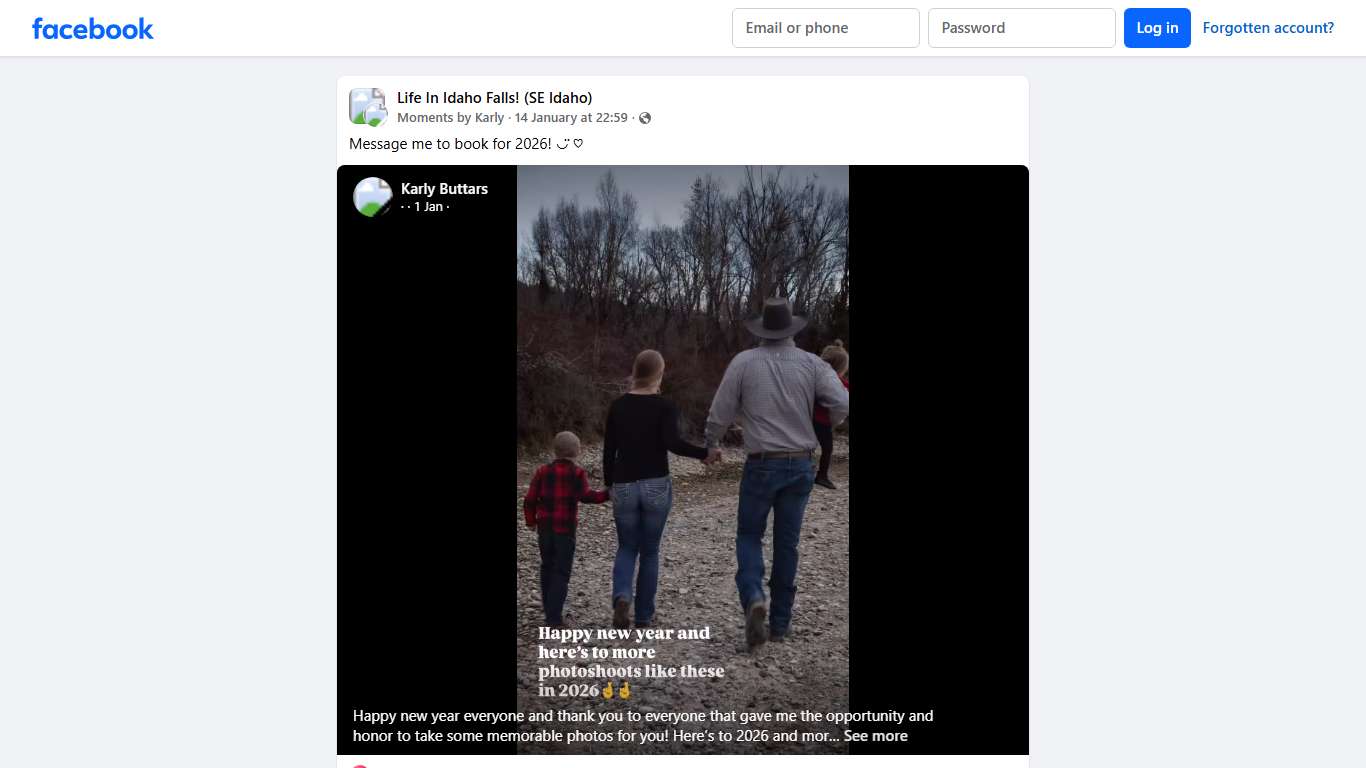Focus the Email or phone field

tap(825, 28)
